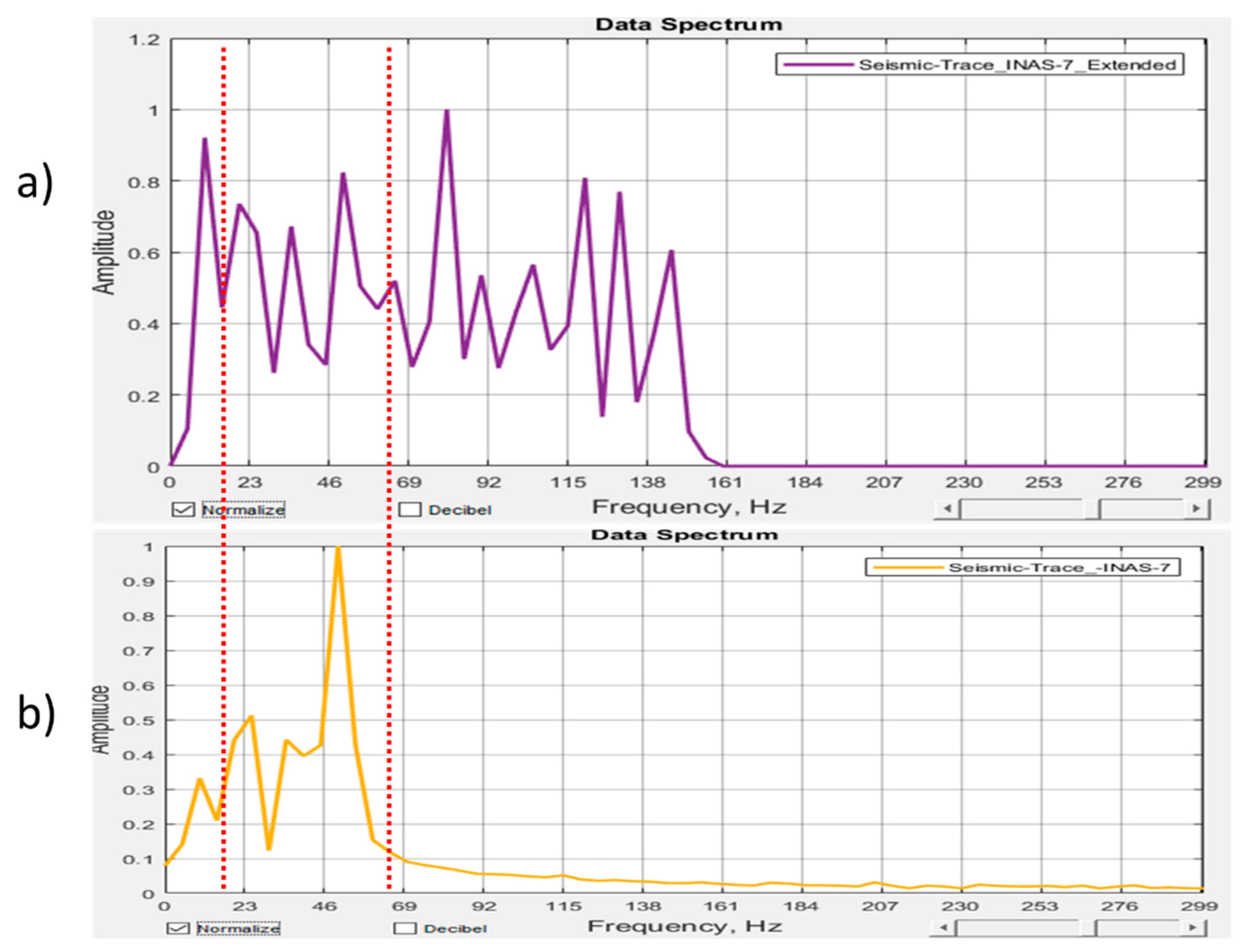Click the 0.9 amplitude tick in bottom plot

[138, 582]
